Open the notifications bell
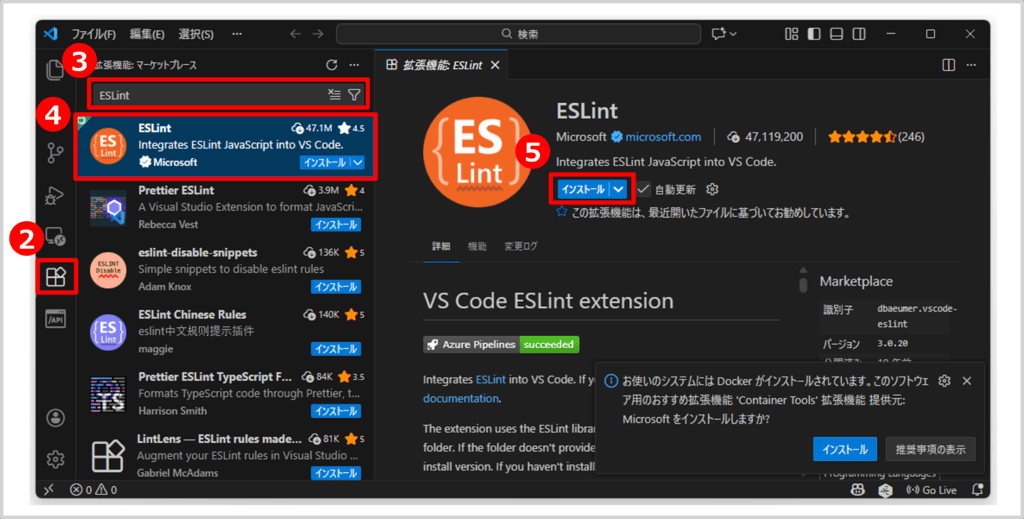Image resolution: width=1024 pixels, height=519 pixels. [978, 490]
